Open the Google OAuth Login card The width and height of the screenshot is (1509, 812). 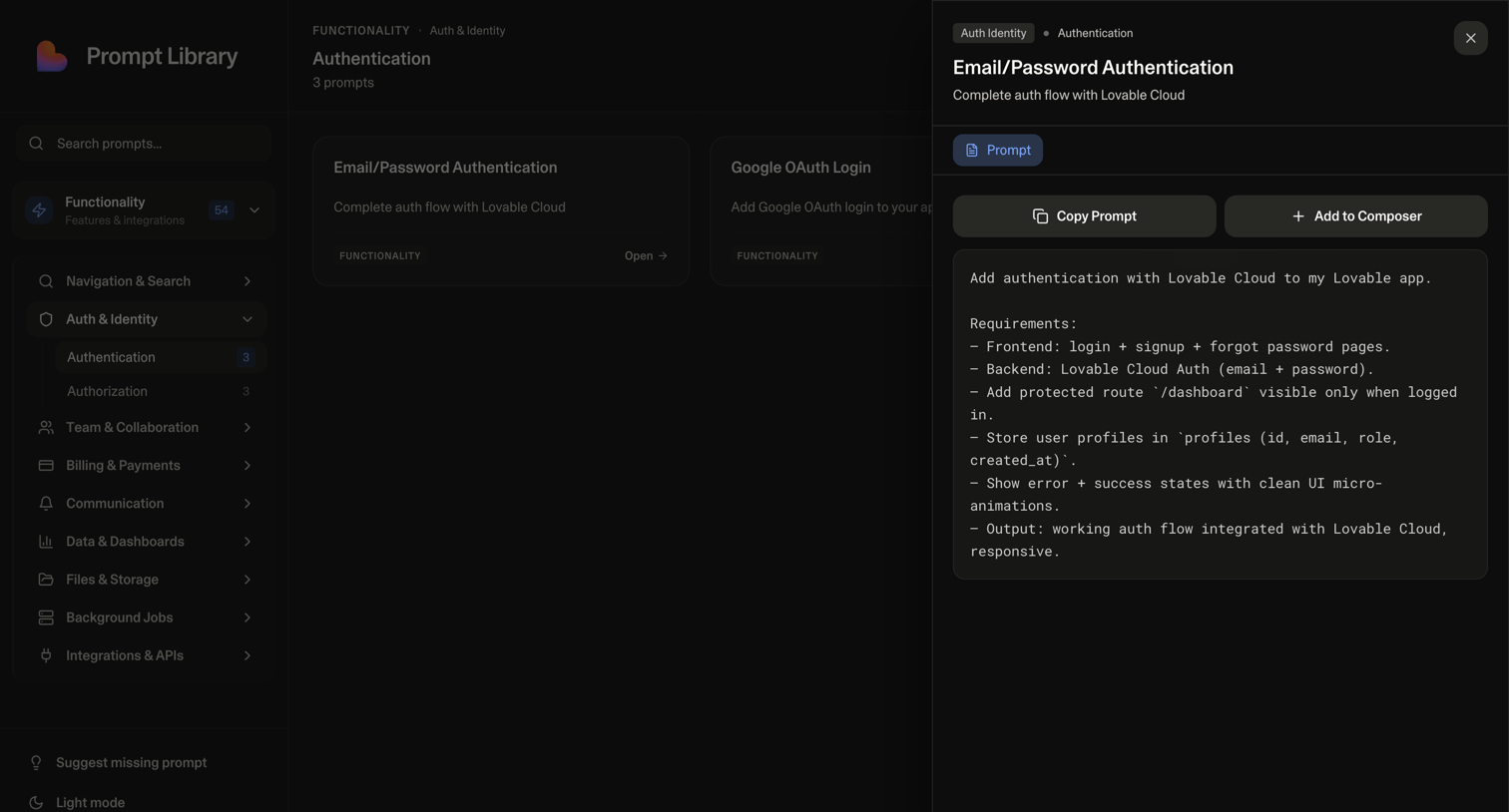coord(821,211)
